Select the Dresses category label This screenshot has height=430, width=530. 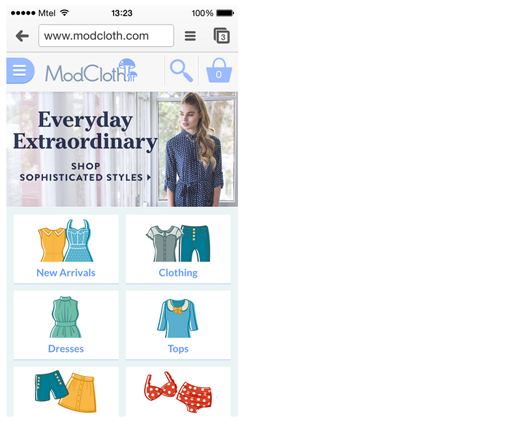[x=66, y=349]
